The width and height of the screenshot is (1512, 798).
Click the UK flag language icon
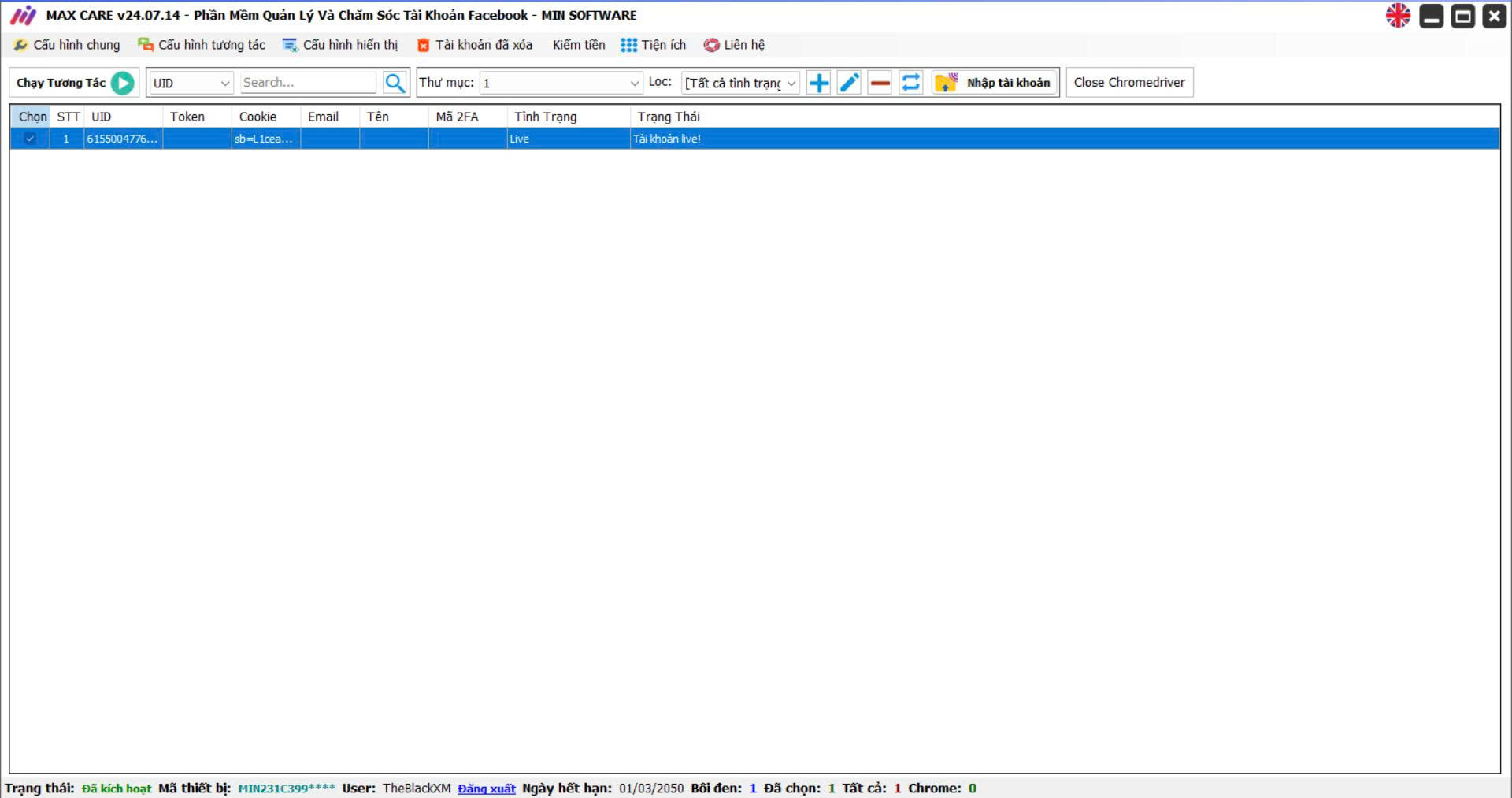pyautogui.click(x=1398, y=16)
